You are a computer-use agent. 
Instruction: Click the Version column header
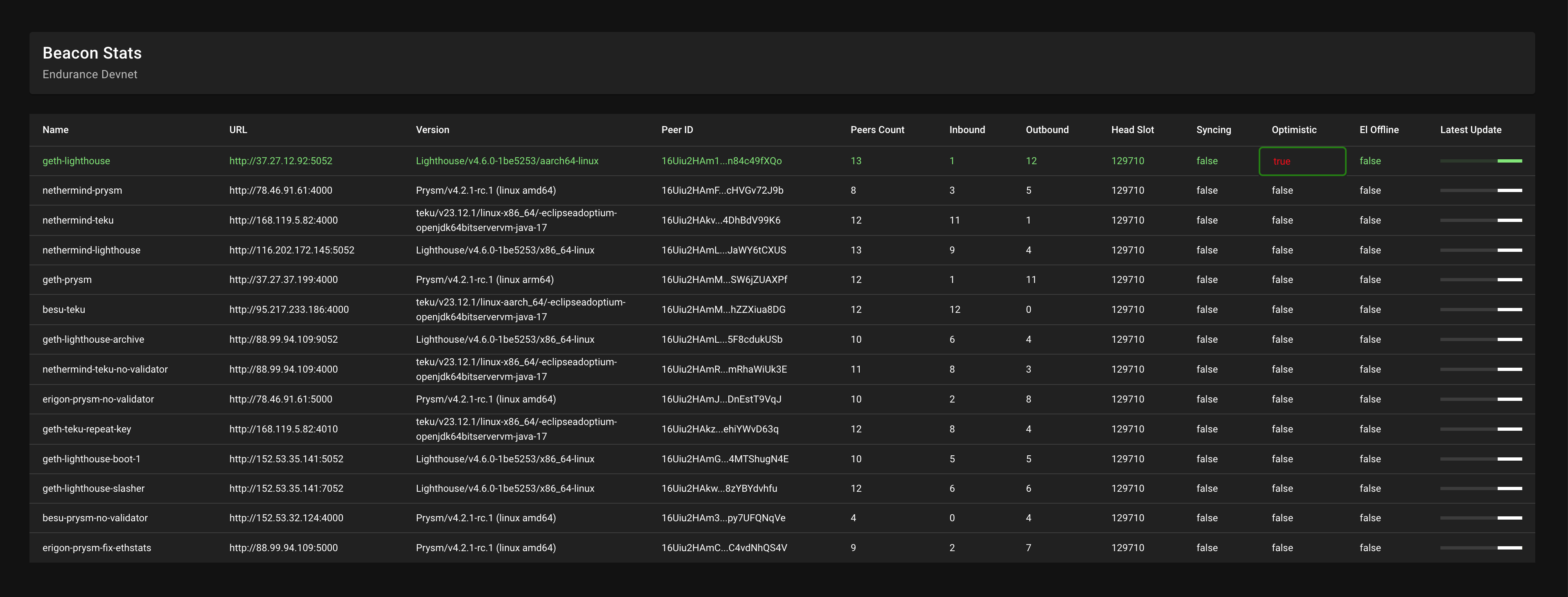tap(432, 130)
